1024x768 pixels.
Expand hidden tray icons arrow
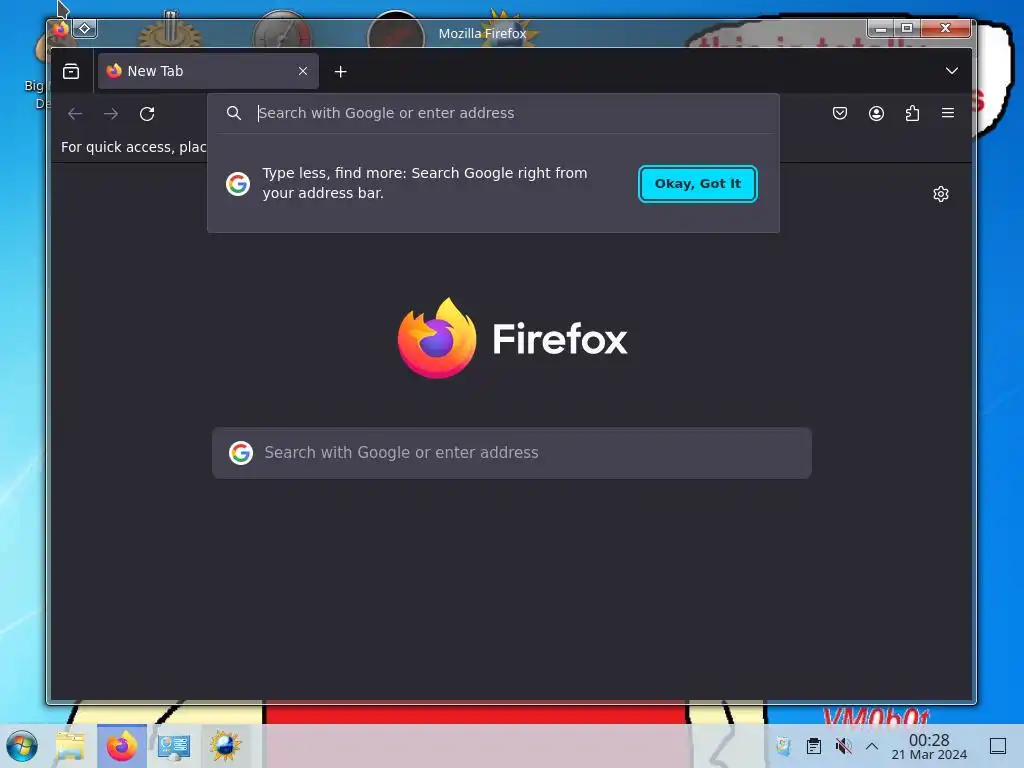[872, 746]
